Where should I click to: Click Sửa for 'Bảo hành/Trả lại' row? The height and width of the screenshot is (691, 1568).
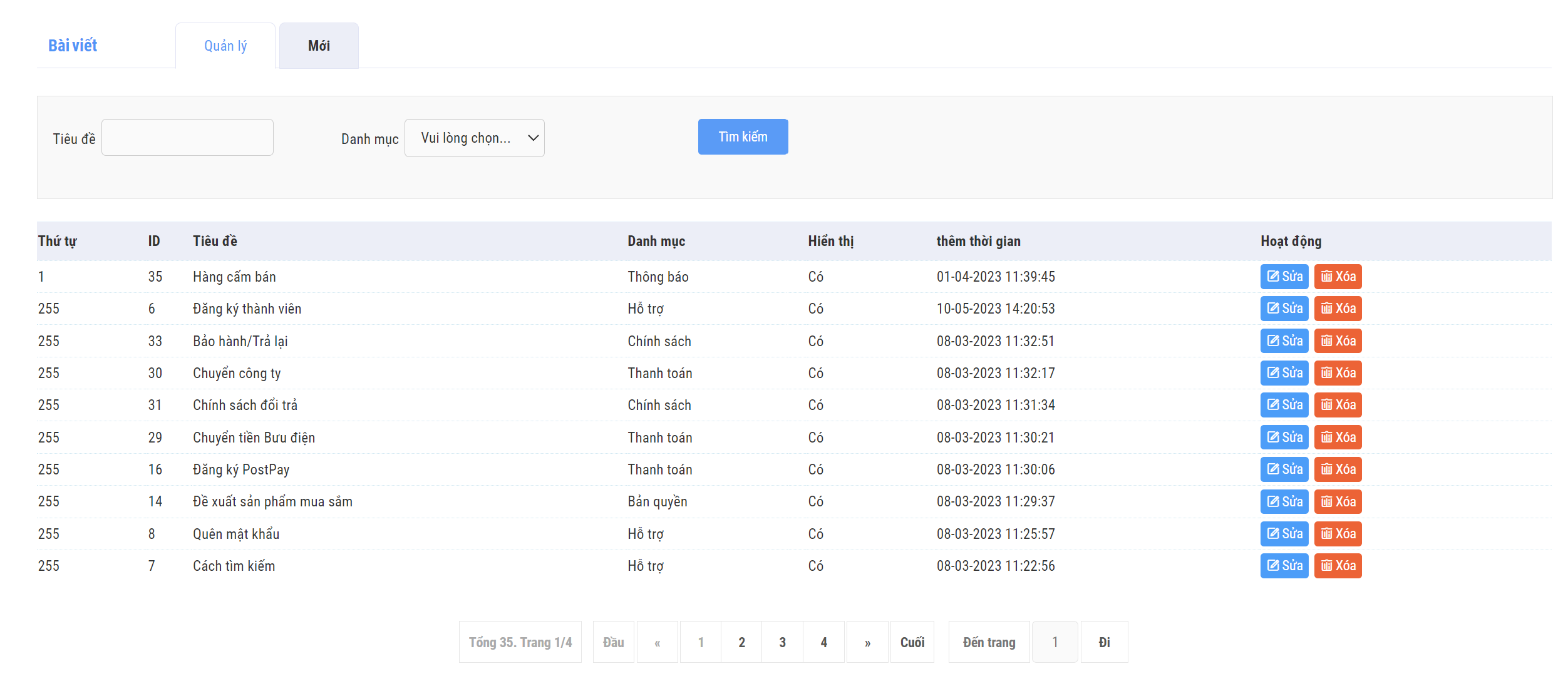(1284, 341)
